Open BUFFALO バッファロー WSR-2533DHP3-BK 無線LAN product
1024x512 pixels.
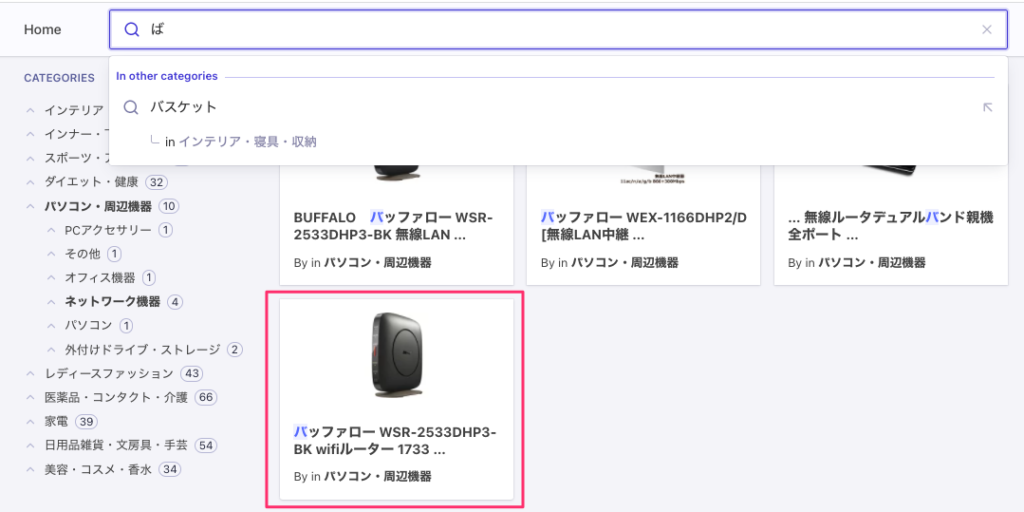click(393, 226)
